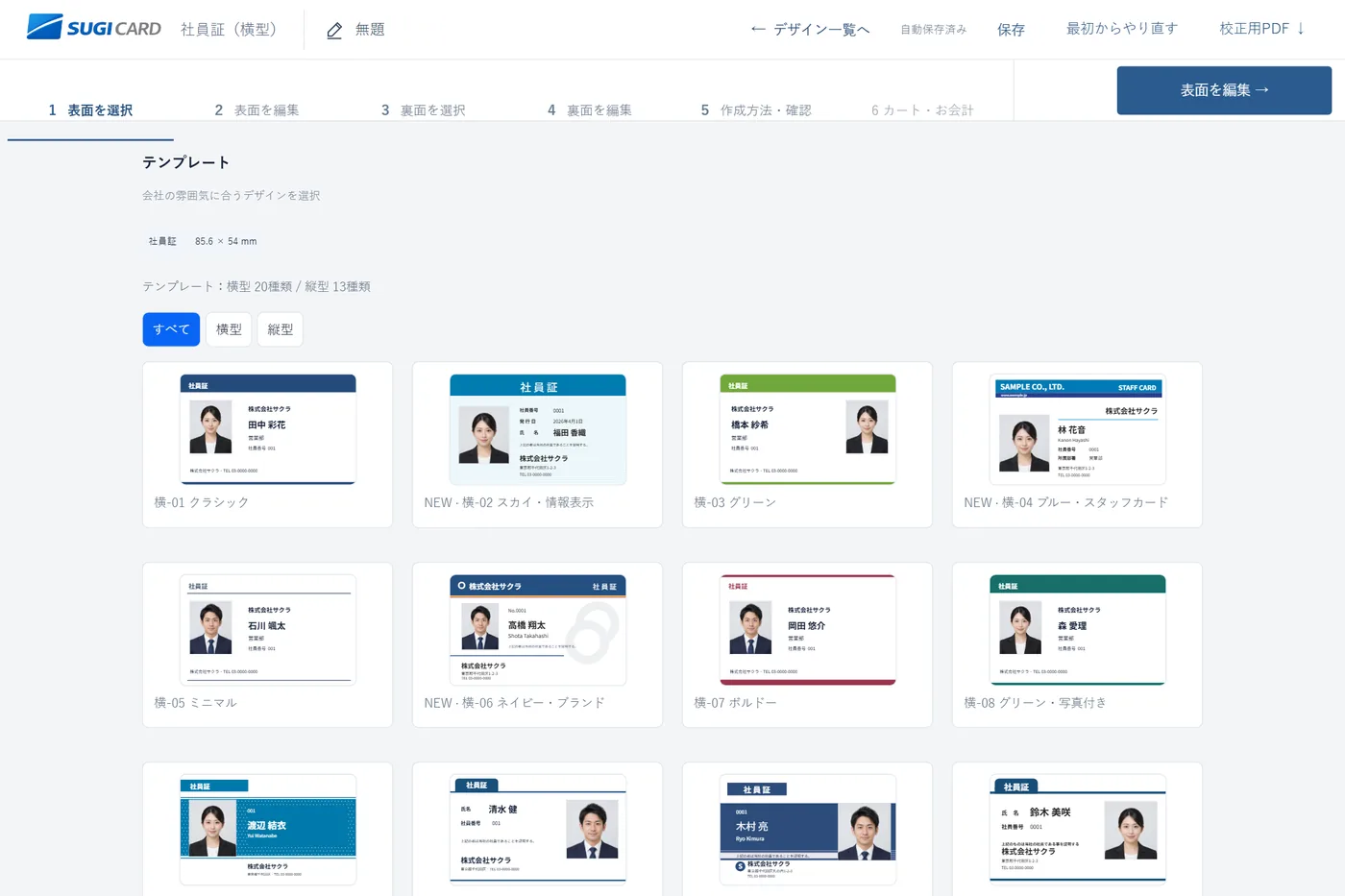Click the 保存 save button
The width and height of the screenshot is (1345, 896).
(x=1011, y=30)
